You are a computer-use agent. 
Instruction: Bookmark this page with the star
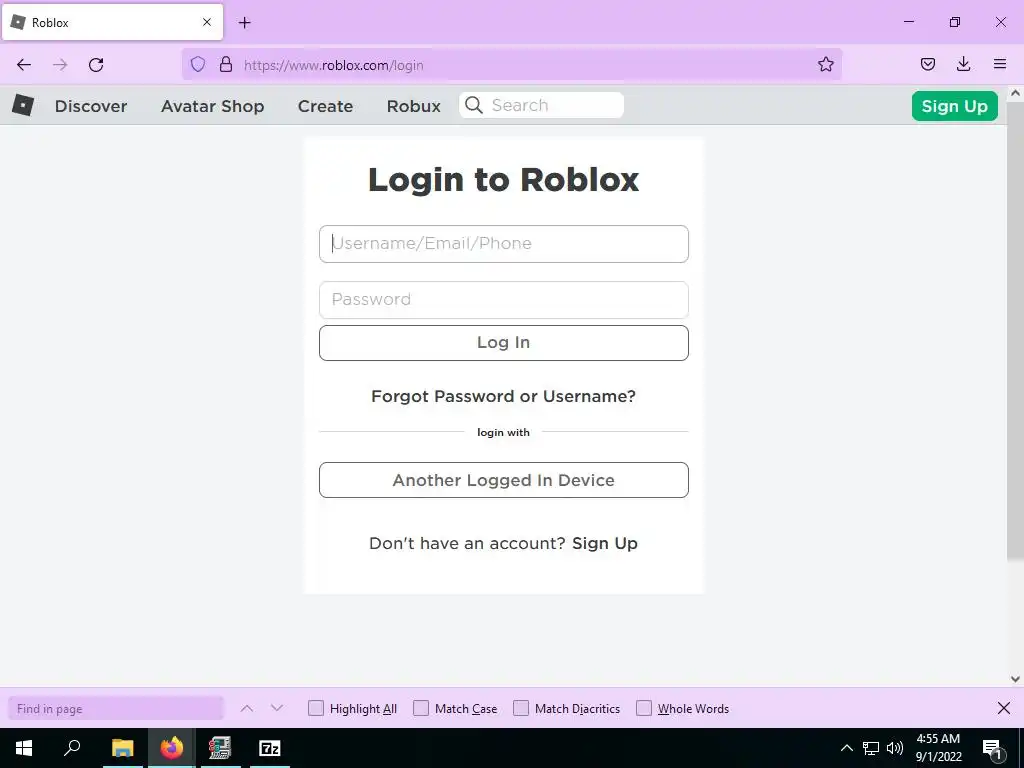[x=825, y=64]
